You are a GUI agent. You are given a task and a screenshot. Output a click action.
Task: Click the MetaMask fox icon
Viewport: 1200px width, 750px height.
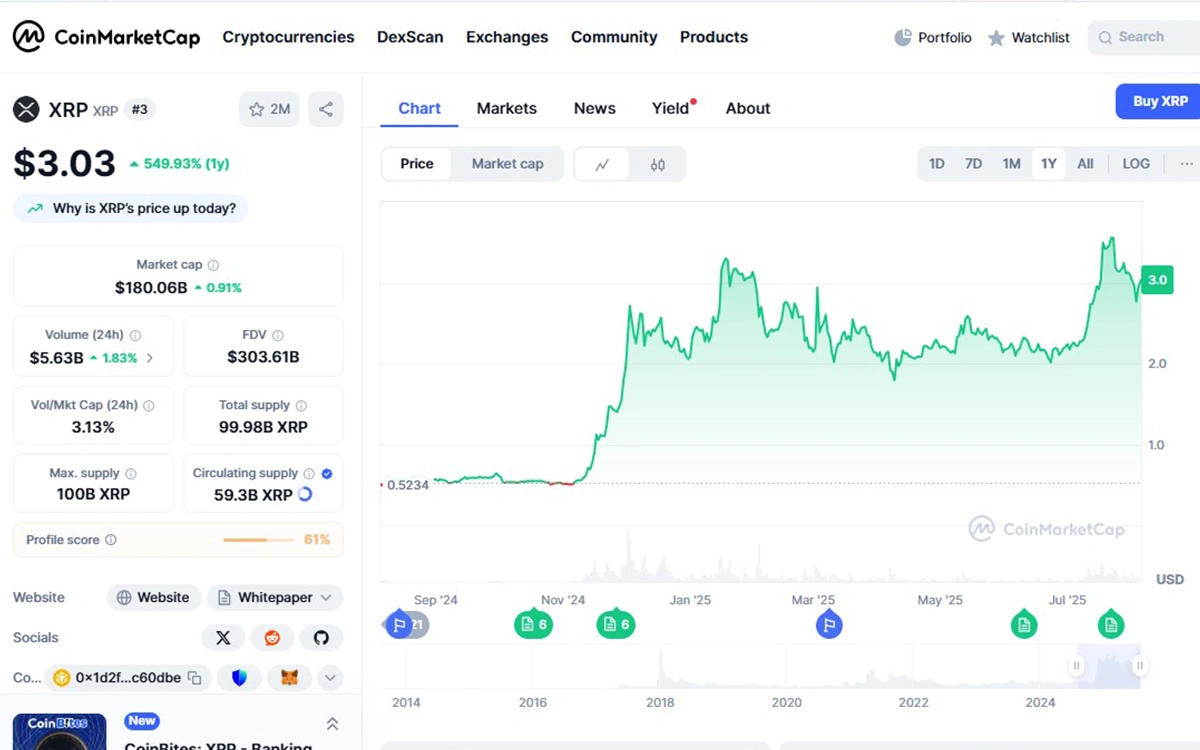click(x=289, y=678)
